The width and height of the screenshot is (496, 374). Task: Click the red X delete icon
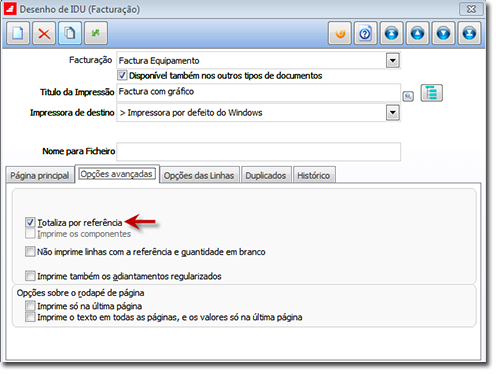pyautogui.click(x=44, y=33)
